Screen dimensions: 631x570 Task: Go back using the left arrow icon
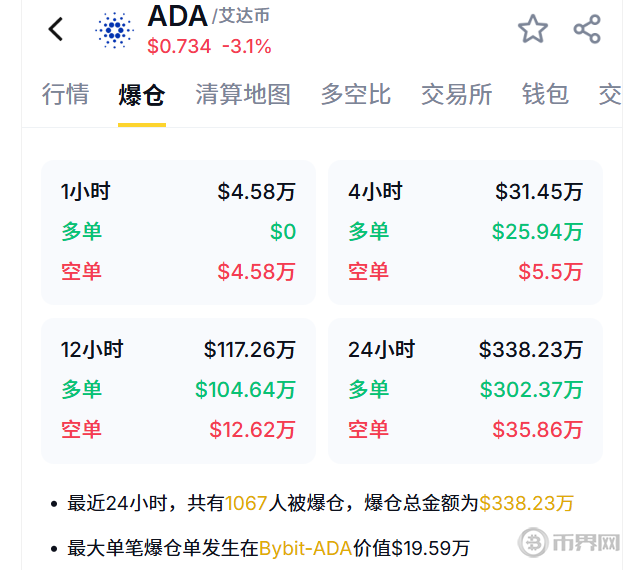[x=56, y=29]
